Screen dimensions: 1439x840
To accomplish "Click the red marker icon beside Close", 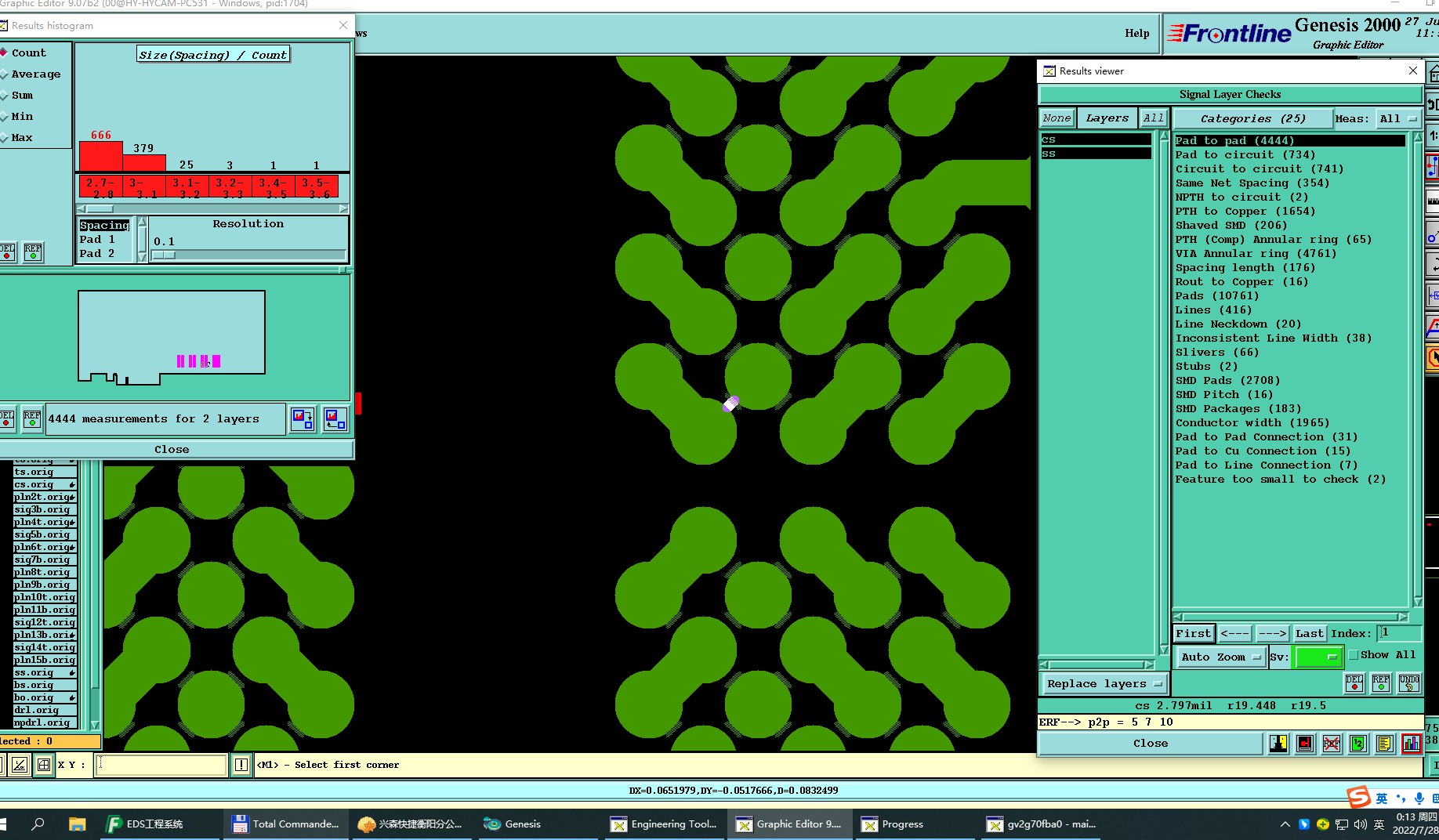I will tap(1305, 744).
